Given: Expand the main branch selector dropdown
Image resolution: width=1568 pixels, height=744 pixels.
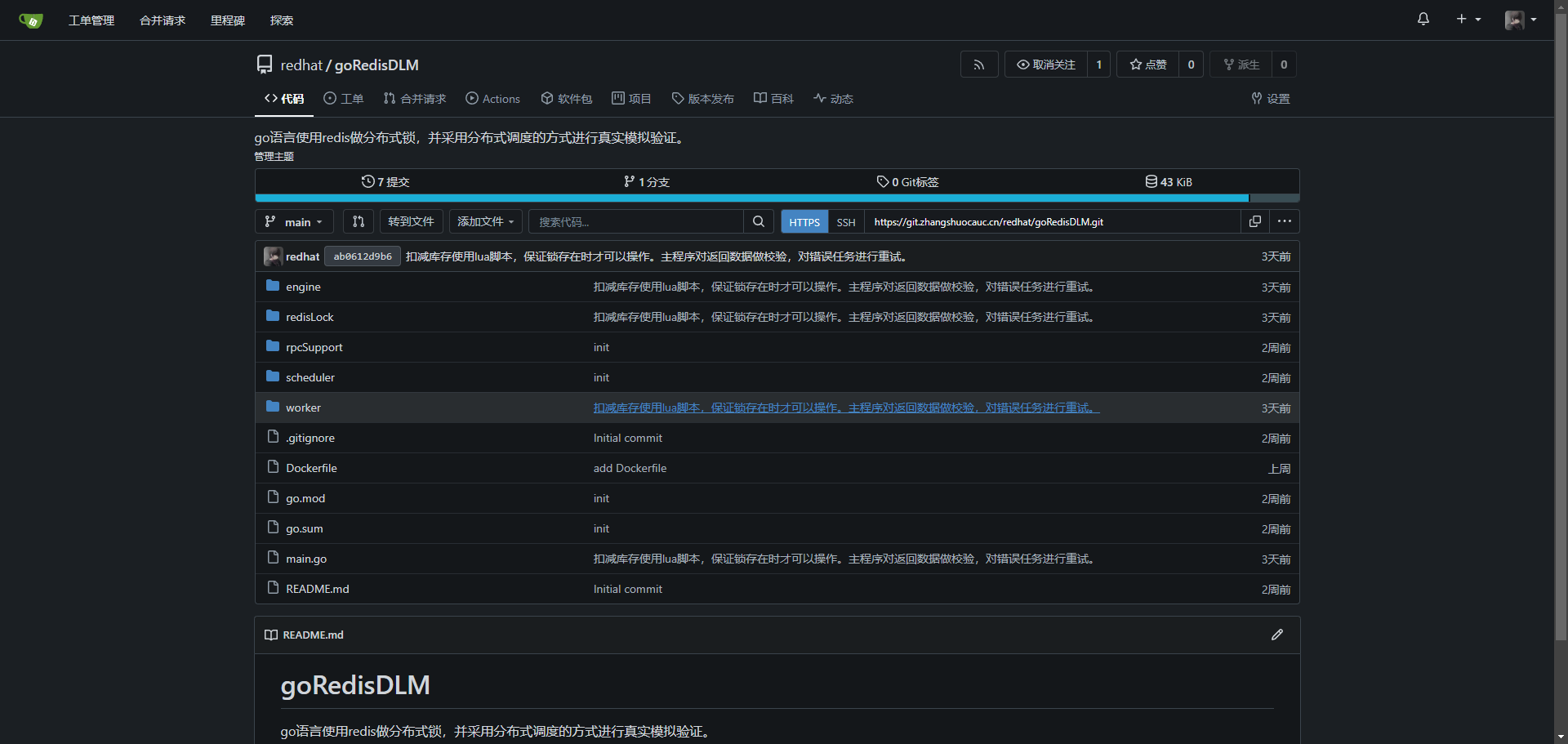Looking at the screenshot, I should (x=294, y=222).
